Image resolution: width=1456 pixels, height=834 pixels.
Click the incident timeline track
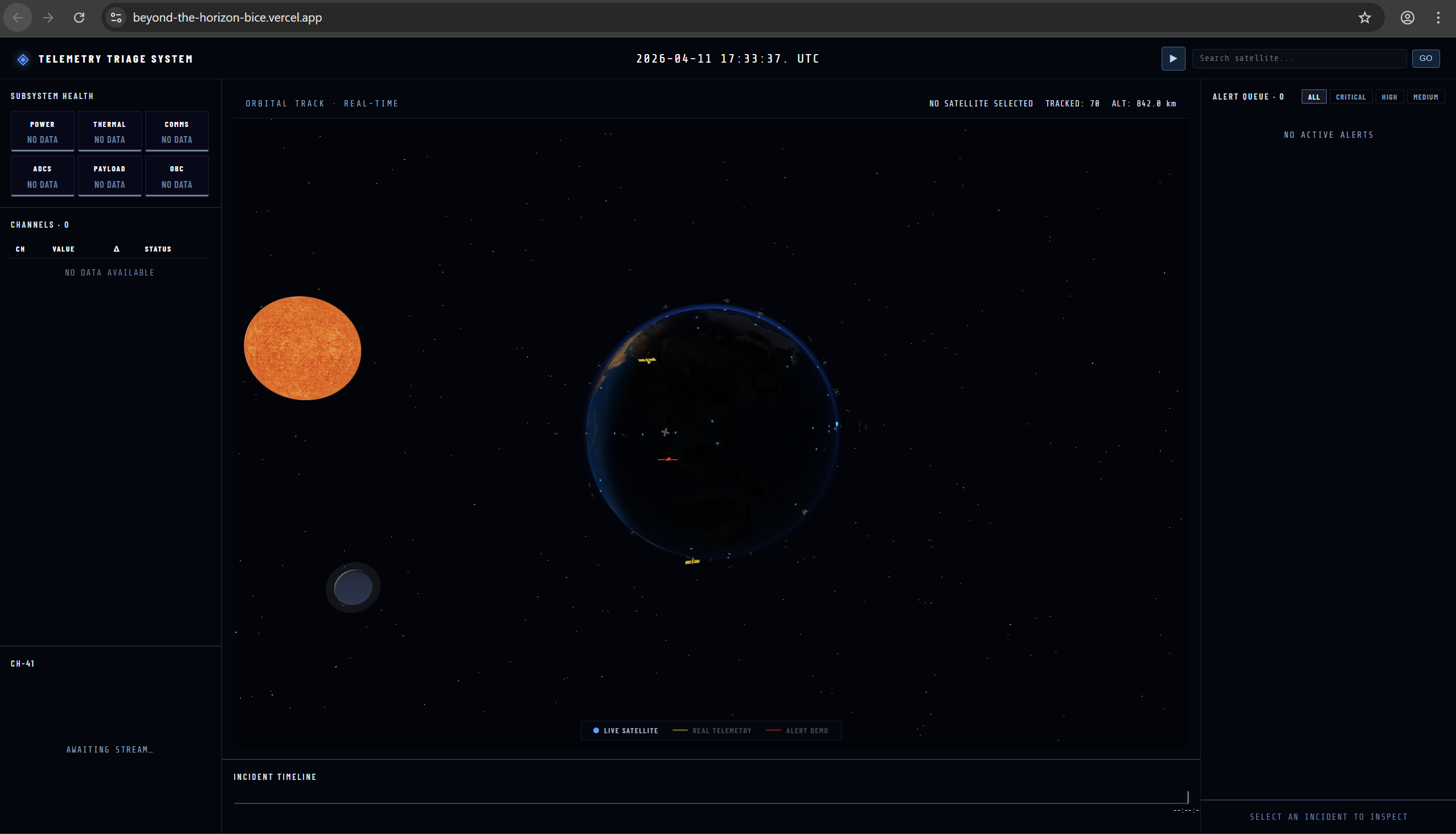point(710,803)
